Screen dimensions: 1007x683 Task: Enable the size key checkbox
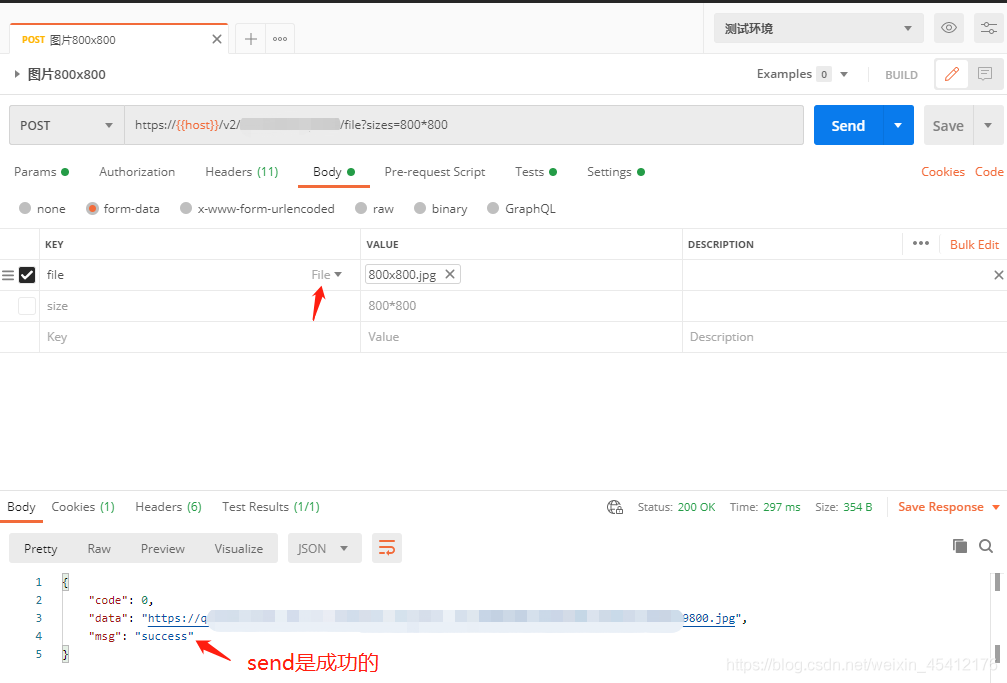click(27, 306)
